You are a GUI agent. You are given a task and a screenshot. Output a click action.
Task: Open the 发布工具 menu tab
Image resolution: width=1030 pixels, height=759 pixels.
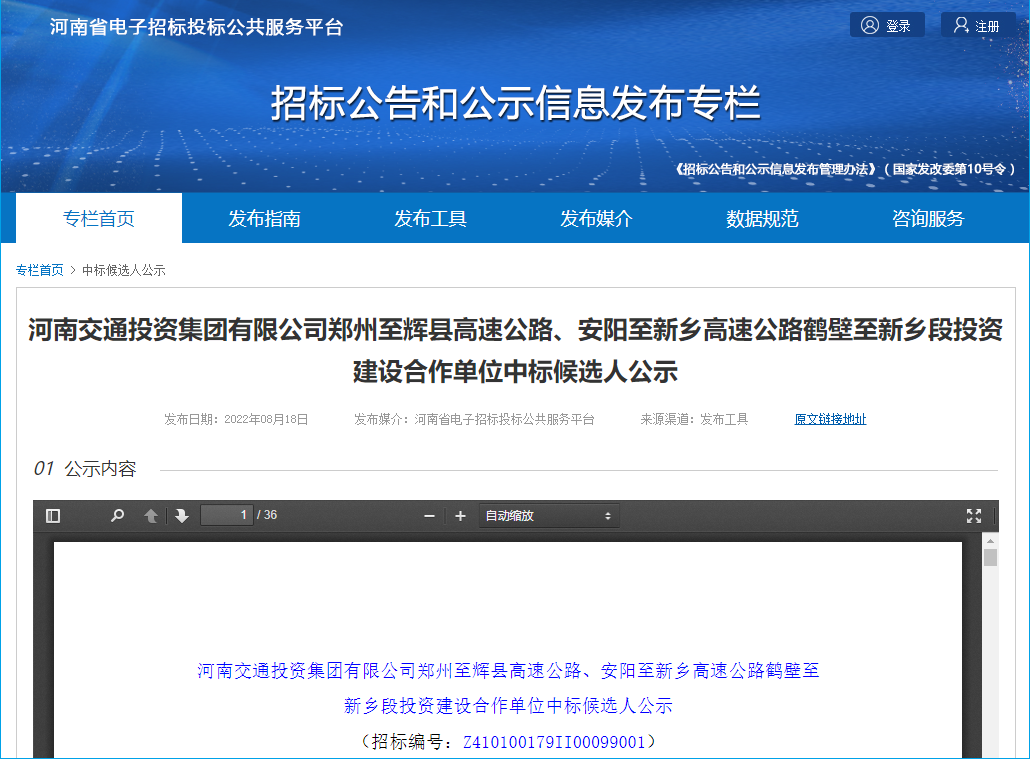coord(431,219)
